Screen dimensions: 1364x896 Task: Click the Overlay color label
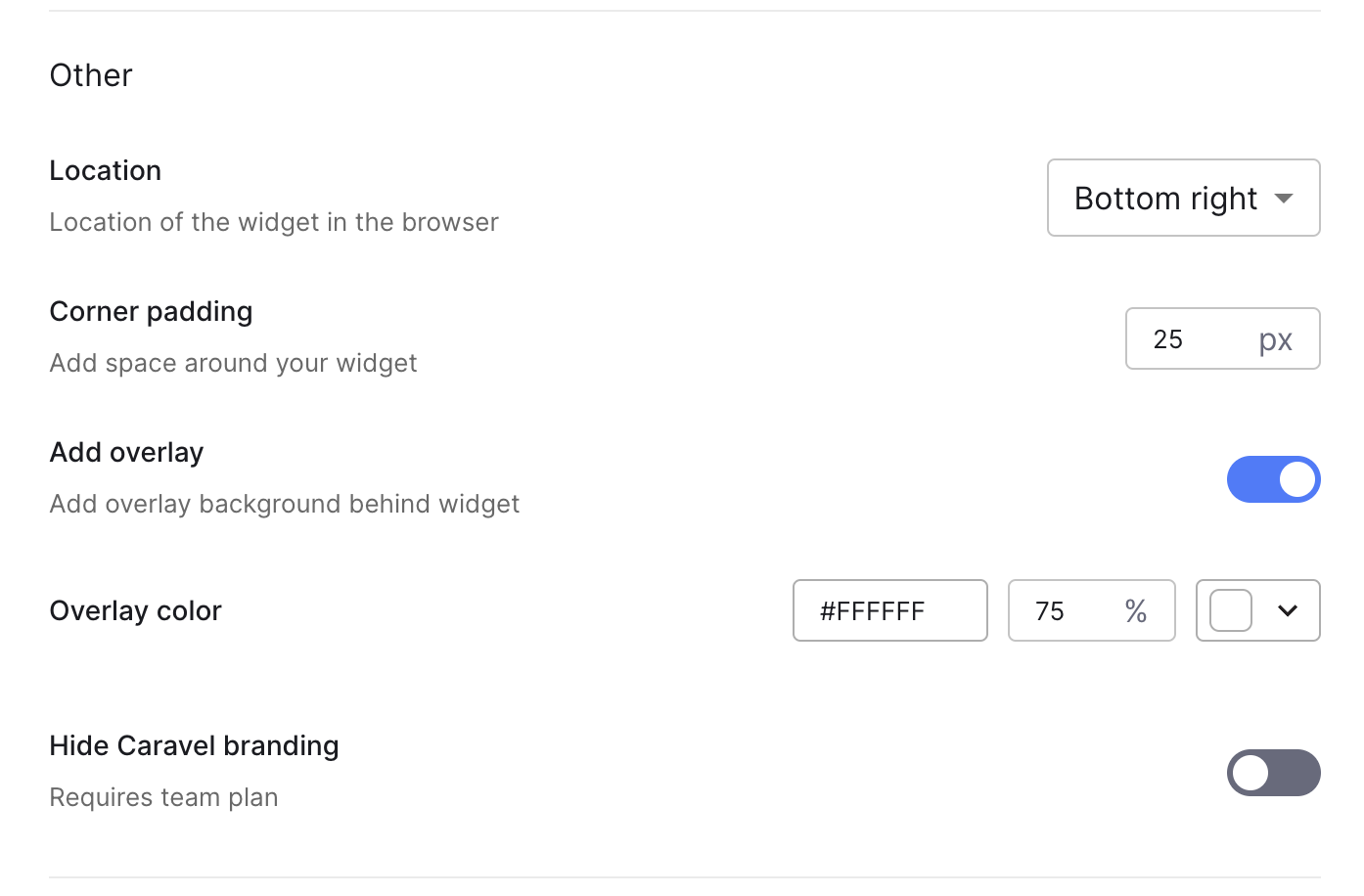(136, 610)
